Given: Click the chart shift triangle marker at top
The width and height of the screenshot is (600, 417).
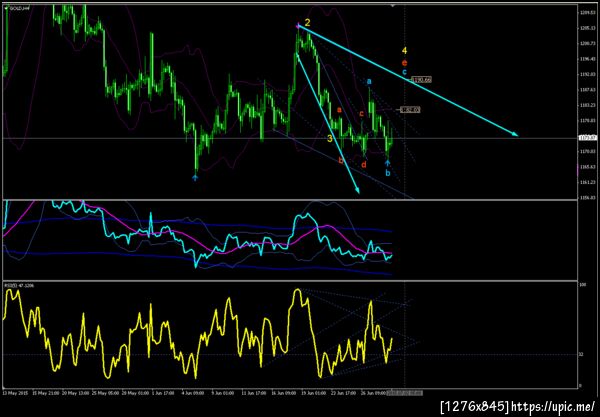Looking at the screenshot, I should pyautogui.click(x=392, y=6).
